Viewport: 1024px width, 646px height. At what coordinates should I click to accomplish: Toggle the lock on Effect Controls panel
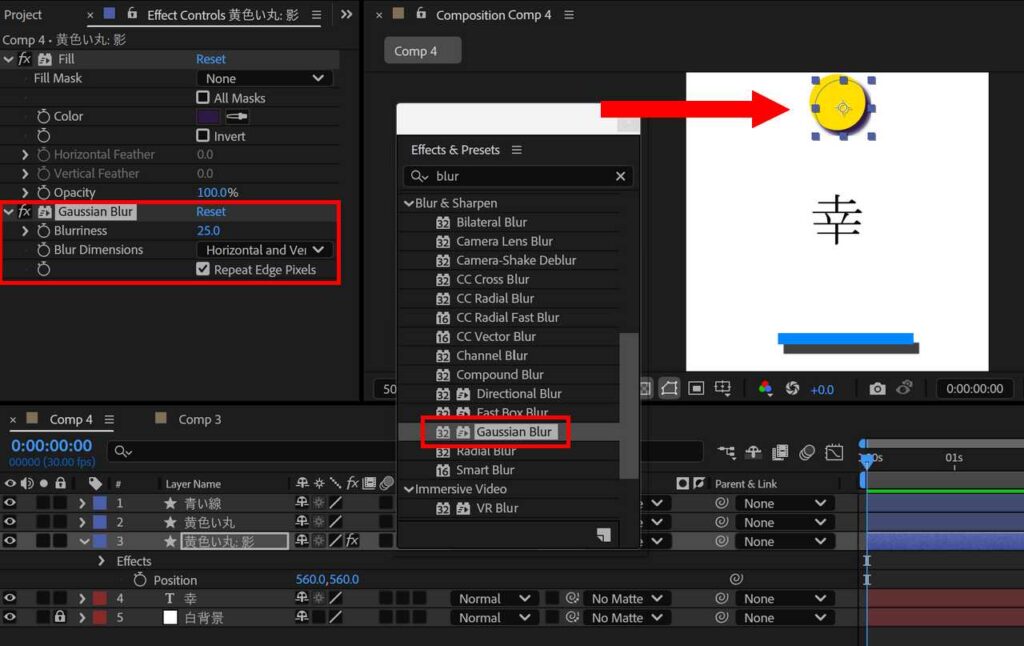pos(132,14)
